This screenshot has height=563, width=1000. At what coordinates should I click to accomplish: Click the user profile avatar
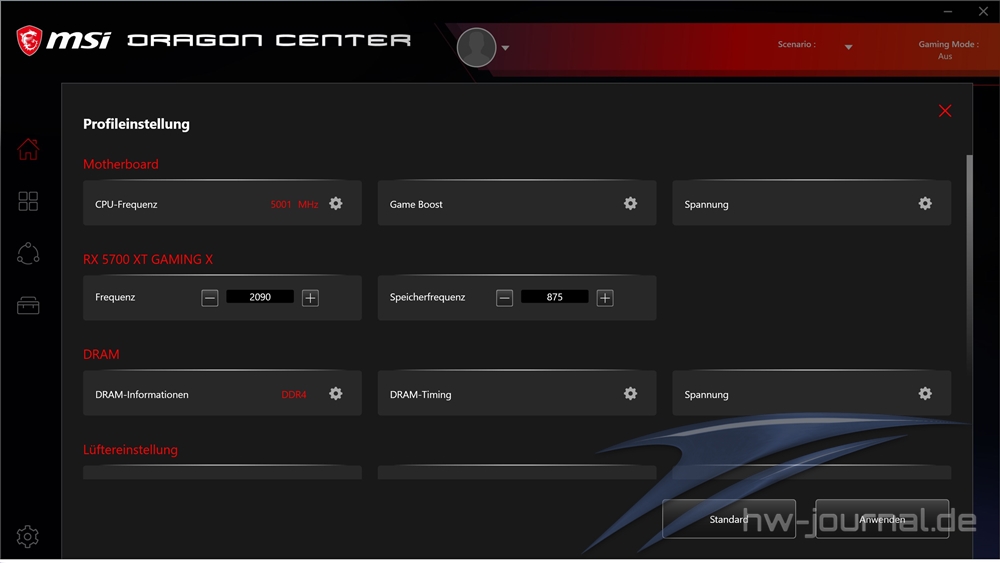point(476,47)
